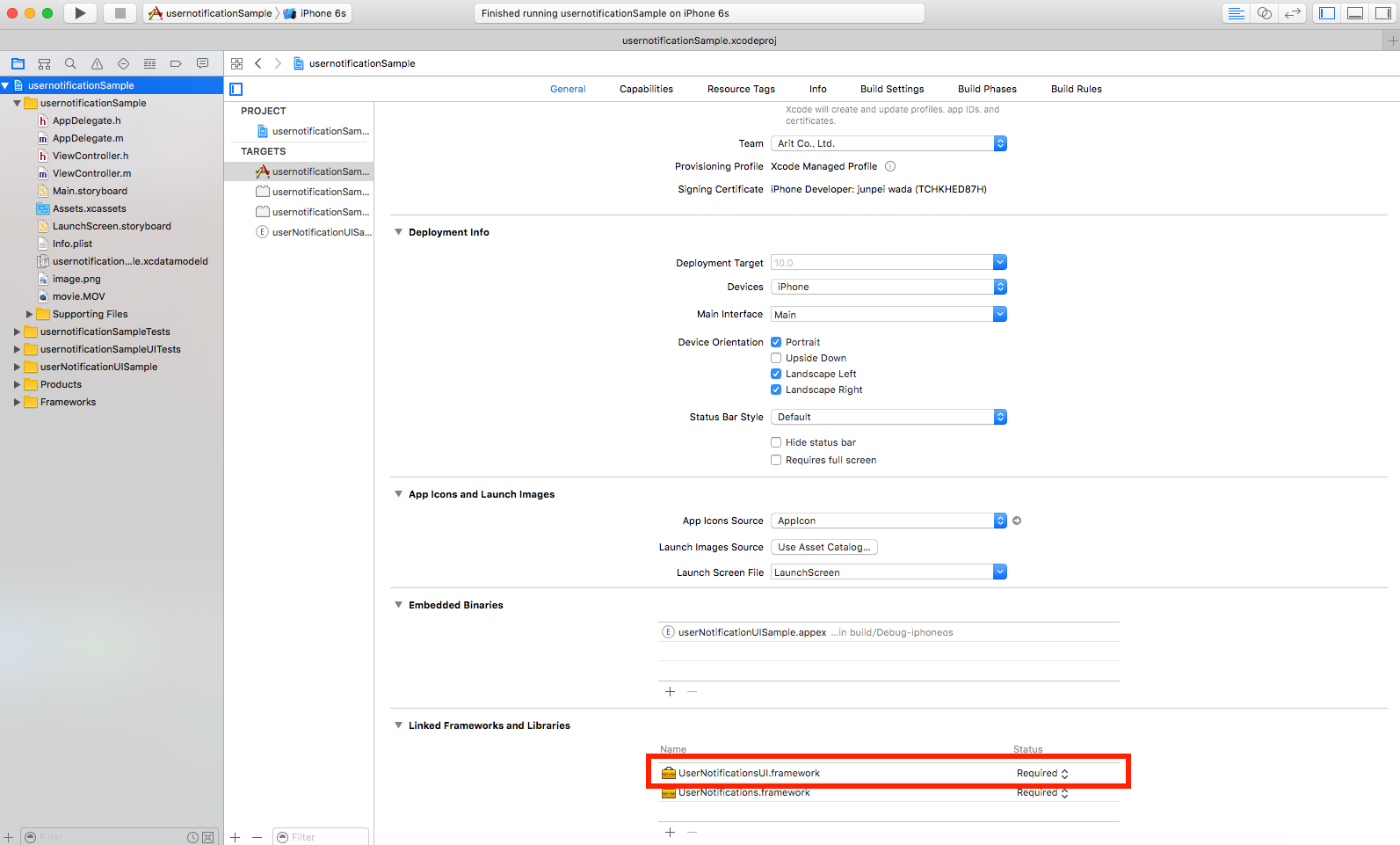Go forward in editor history
Viewport: 1400px width, 845px height.
point(278,63)
